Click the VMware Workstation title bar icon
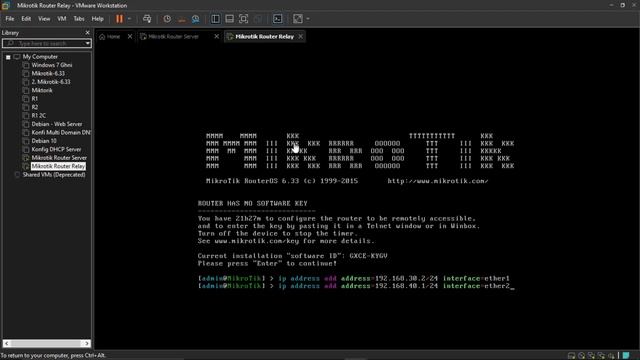The image size is (640, 360). click(x=6, y=5)
